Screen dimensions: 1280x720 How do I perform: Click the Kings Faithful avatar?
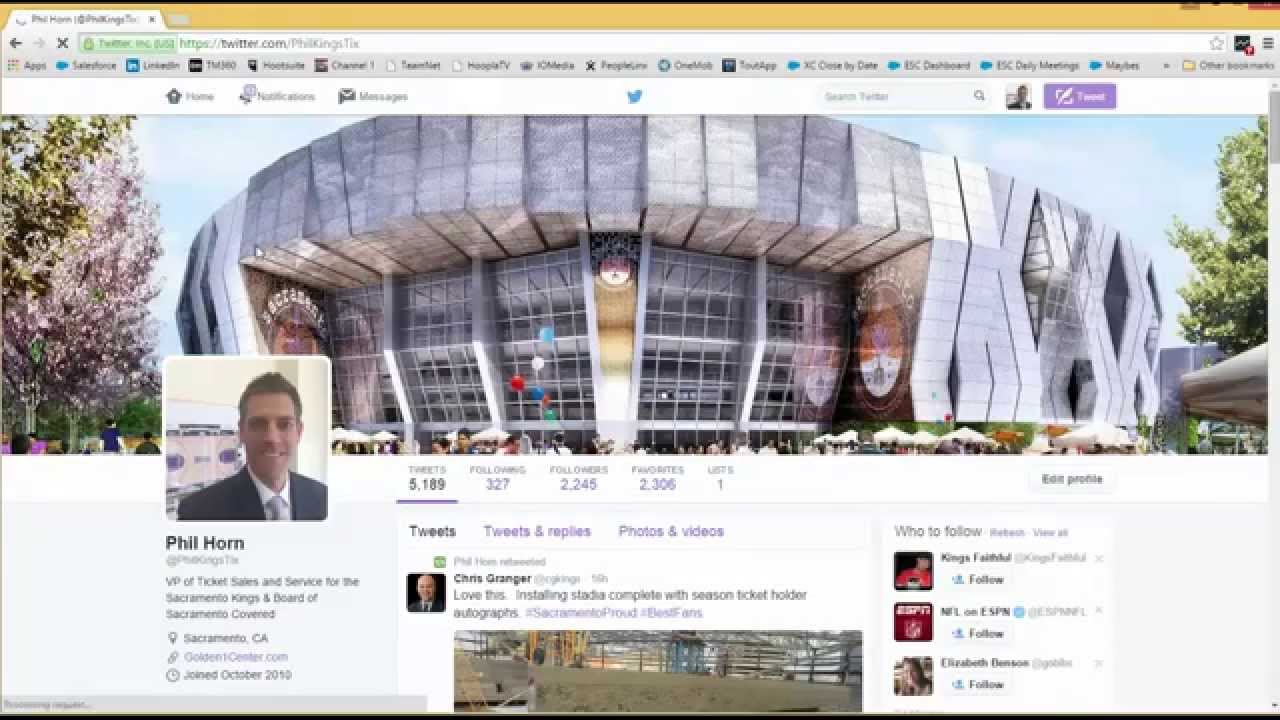913,571
